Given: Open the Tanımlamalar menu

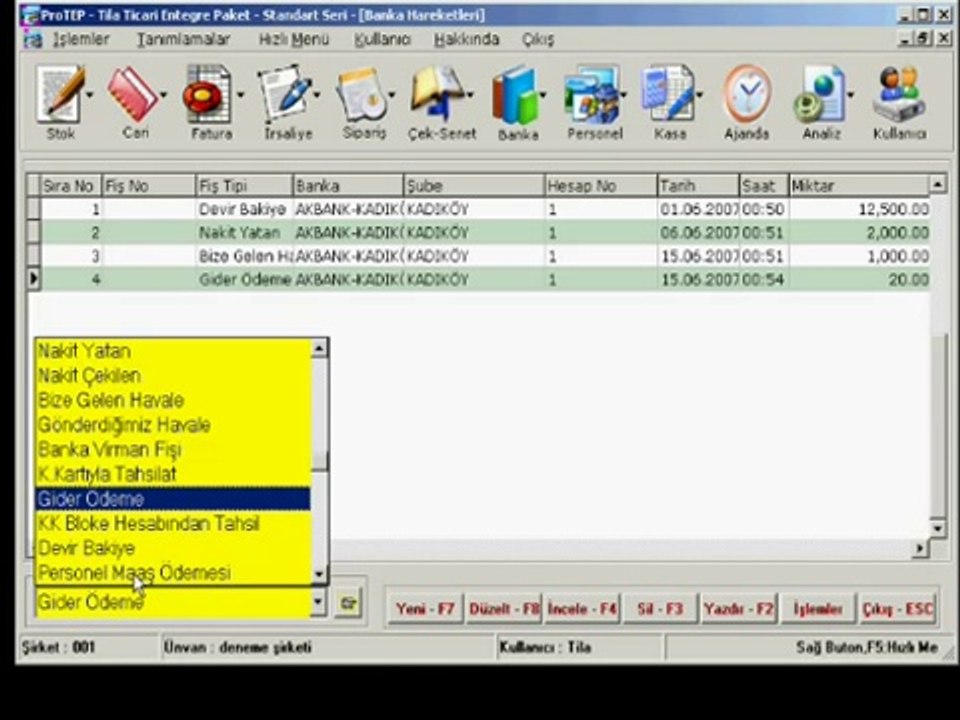Looking at the screenshot, I should point(183,39).
